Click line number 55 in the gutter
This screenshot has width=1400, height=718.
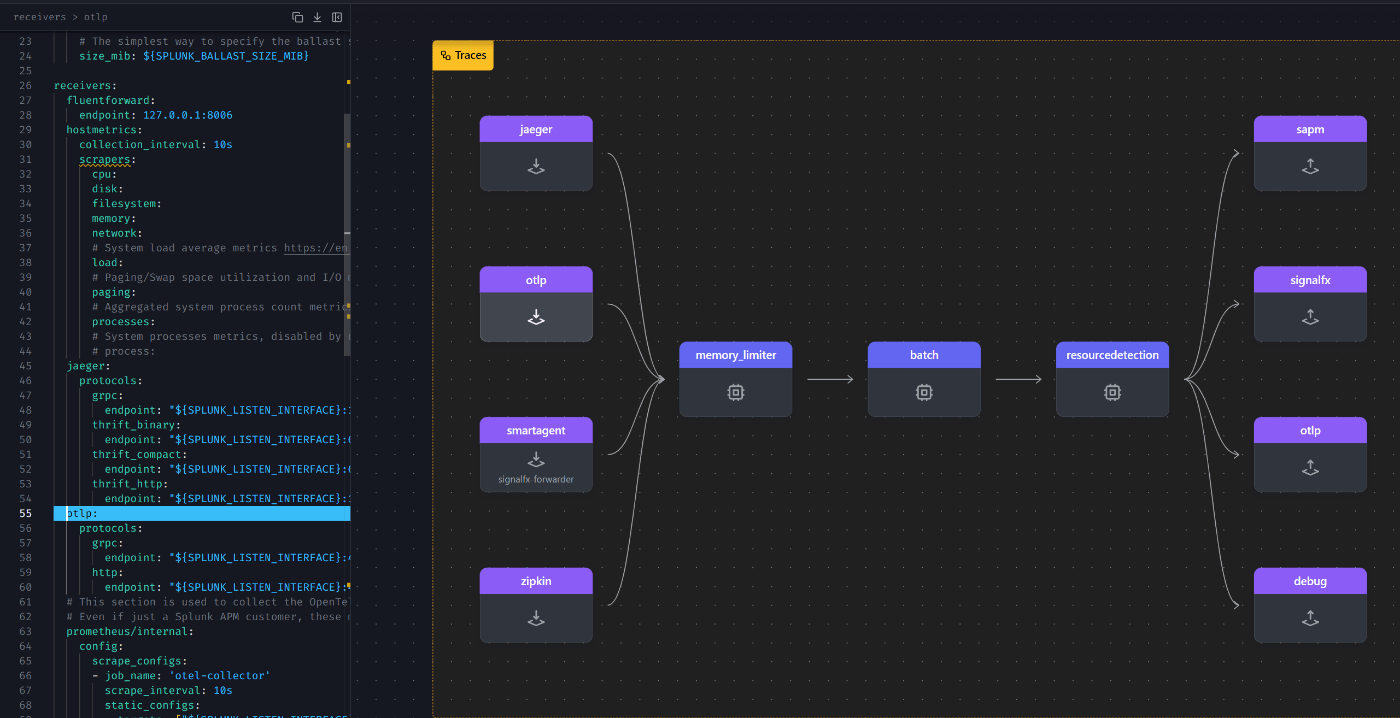pos(25,513)
